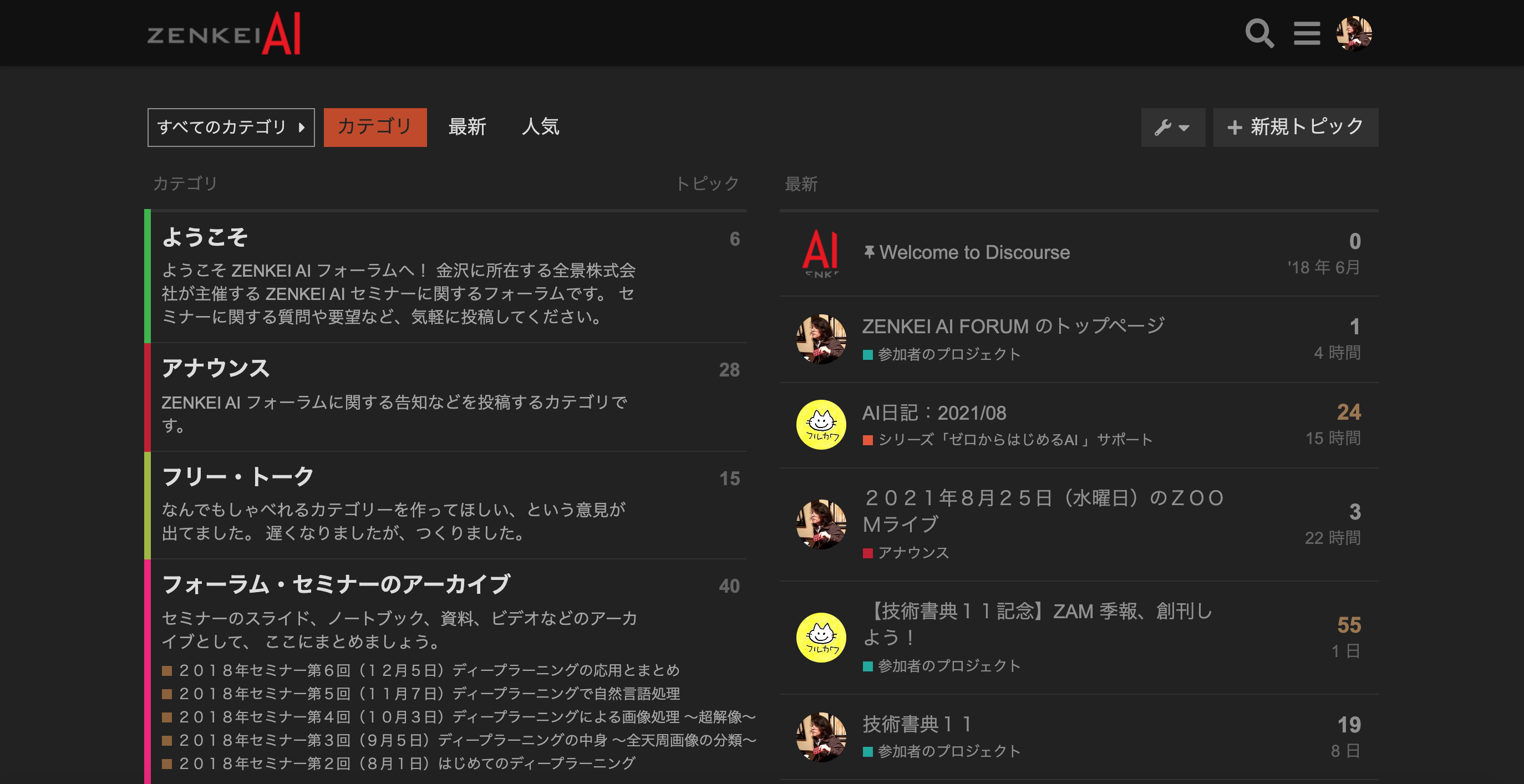The height and width of the screenshot is (784, 1524).
Task: Go home via the ZENKEI AI logo
Action: 223,34
